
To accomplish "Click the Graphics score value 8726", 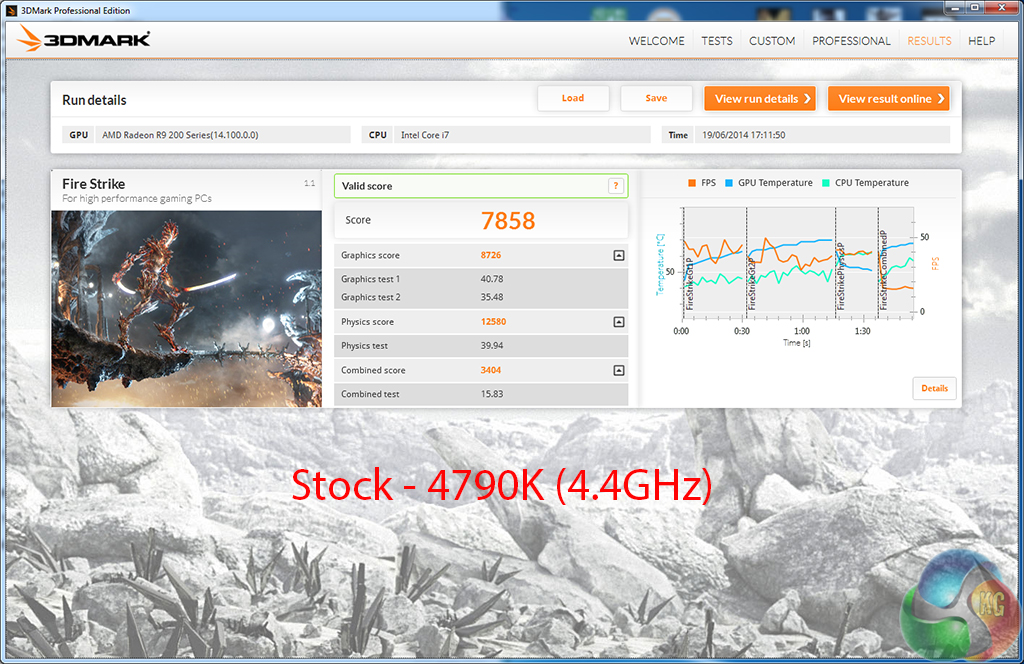I will tap(490, 255).
